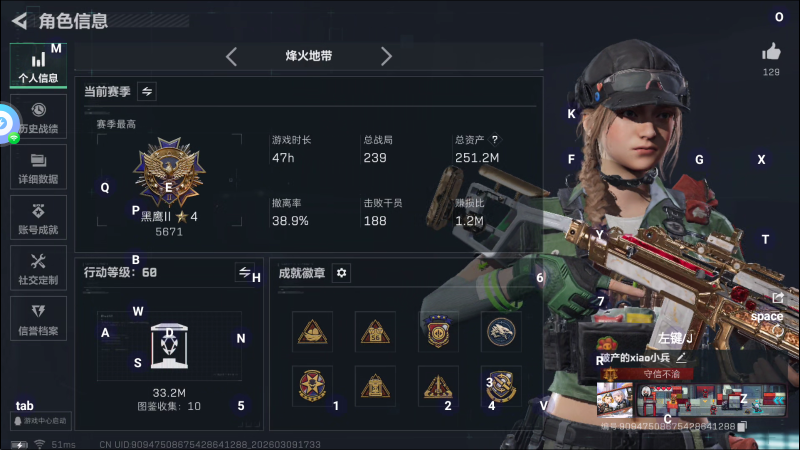This screenshot has width=800, height=450.
Task: Click the share icon beside the weapon
Action: point(778,297)
